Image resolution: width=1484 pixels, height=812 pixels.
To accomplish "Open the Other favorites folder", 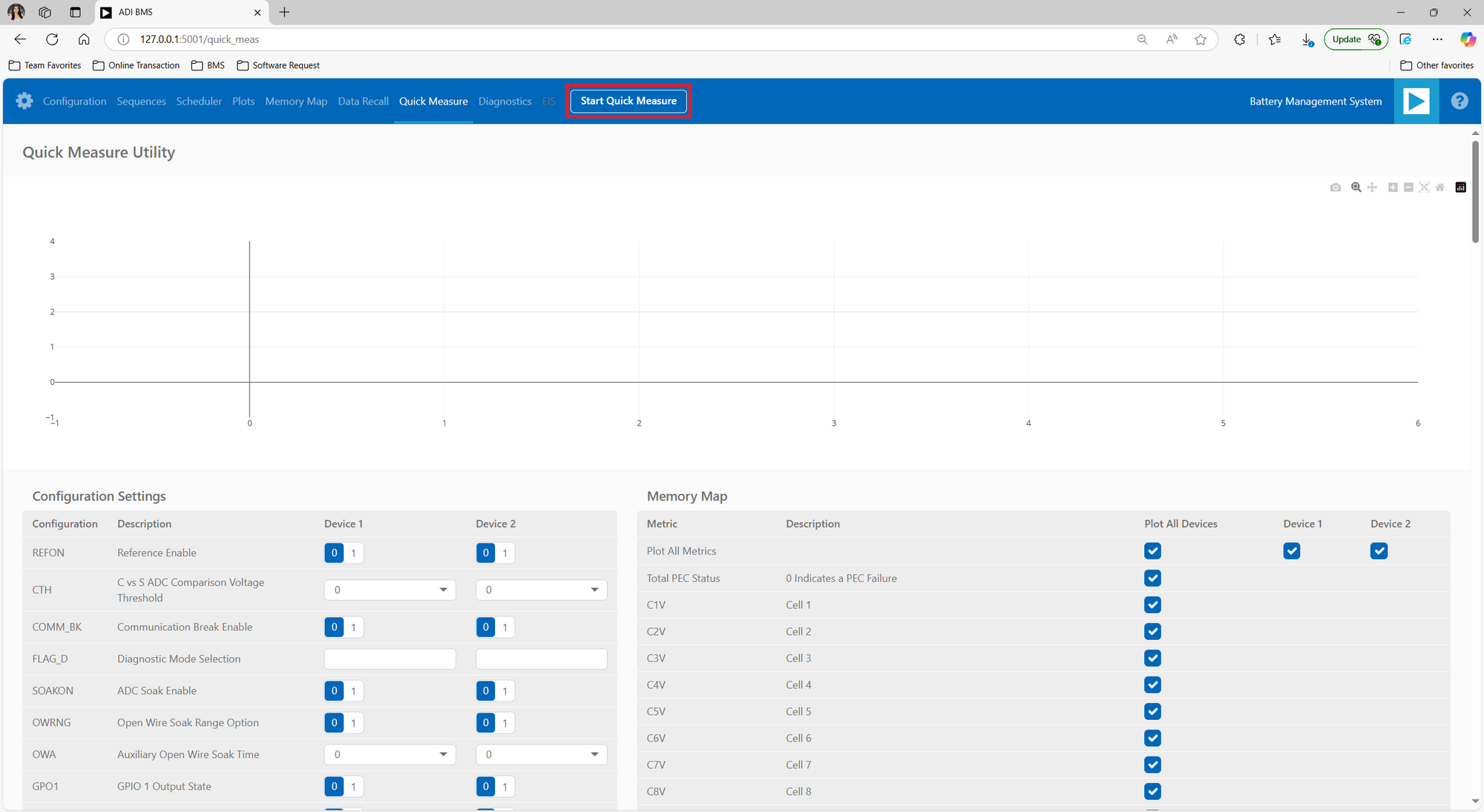I will [x=1437, y=65].
